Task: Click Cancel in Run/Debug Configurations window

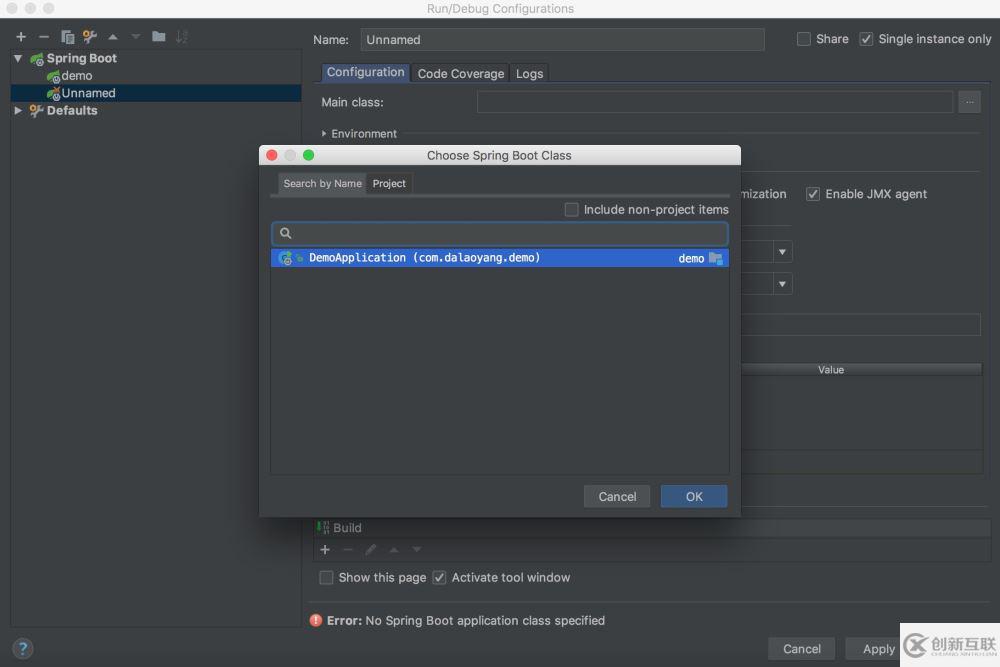Action: [802, 649]
